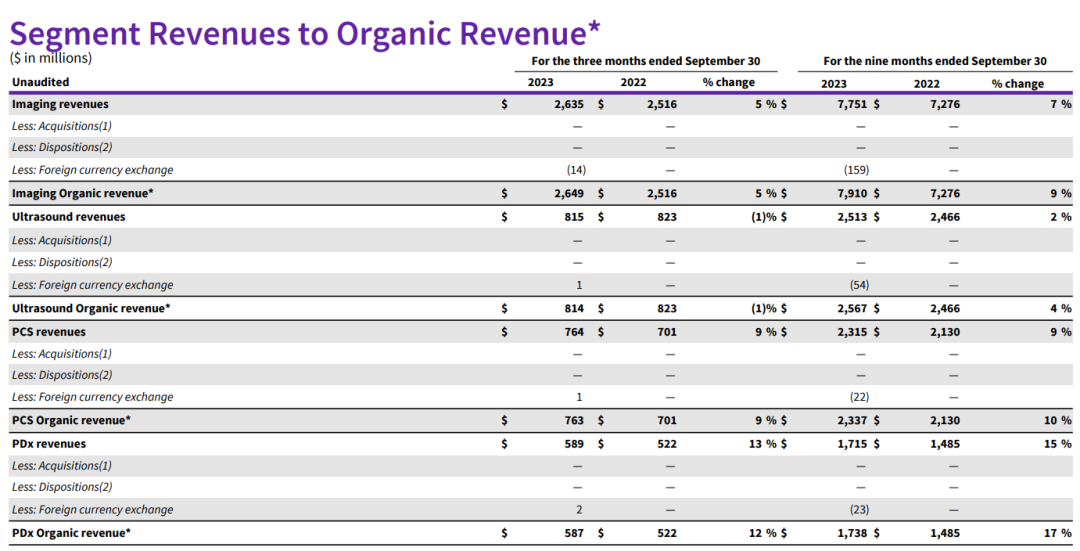
Task: Select the PDx revenues row label
Action: 49,444
